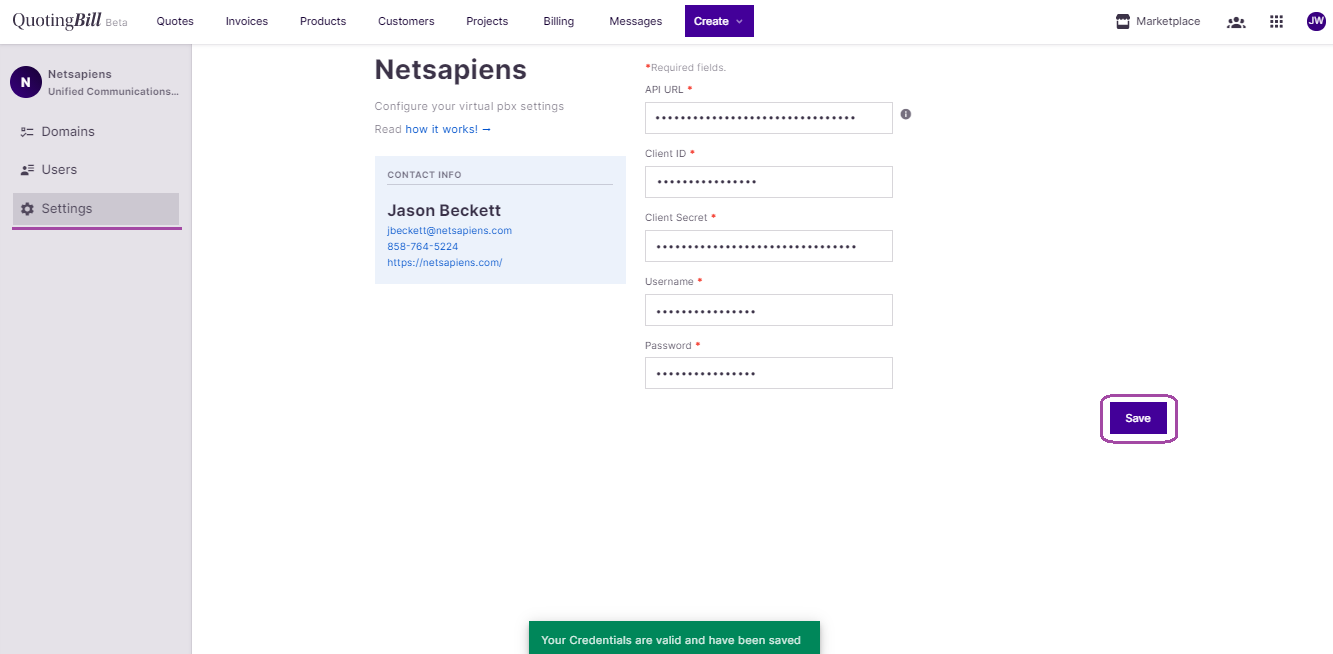
Task: Open the https://netsapiens.com/ website link
Action: click(x=445, y=263)
